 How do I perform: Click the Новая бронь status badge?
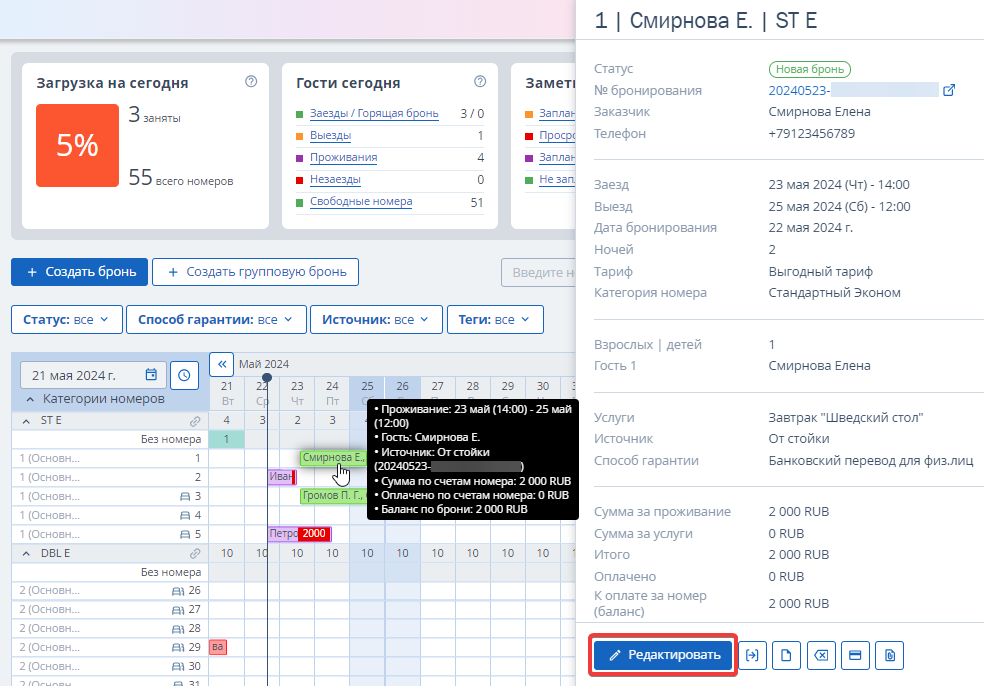pos(810,69)
